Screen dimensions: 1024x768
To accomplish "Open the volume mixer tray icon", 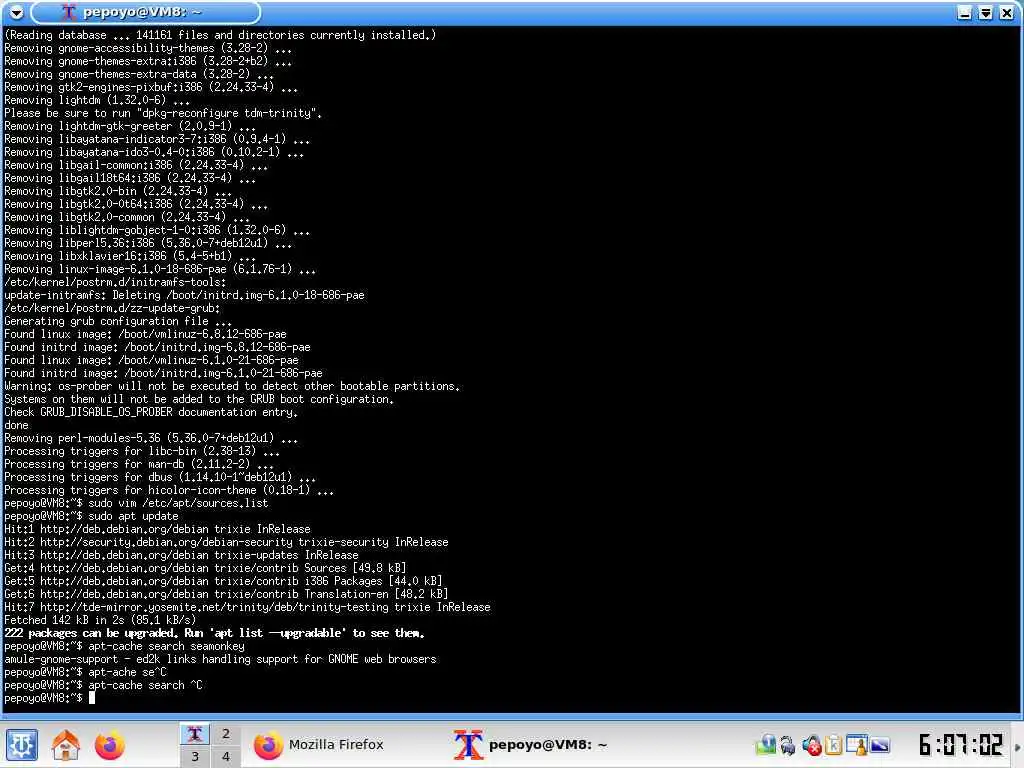I will click(x=812, y=745).
